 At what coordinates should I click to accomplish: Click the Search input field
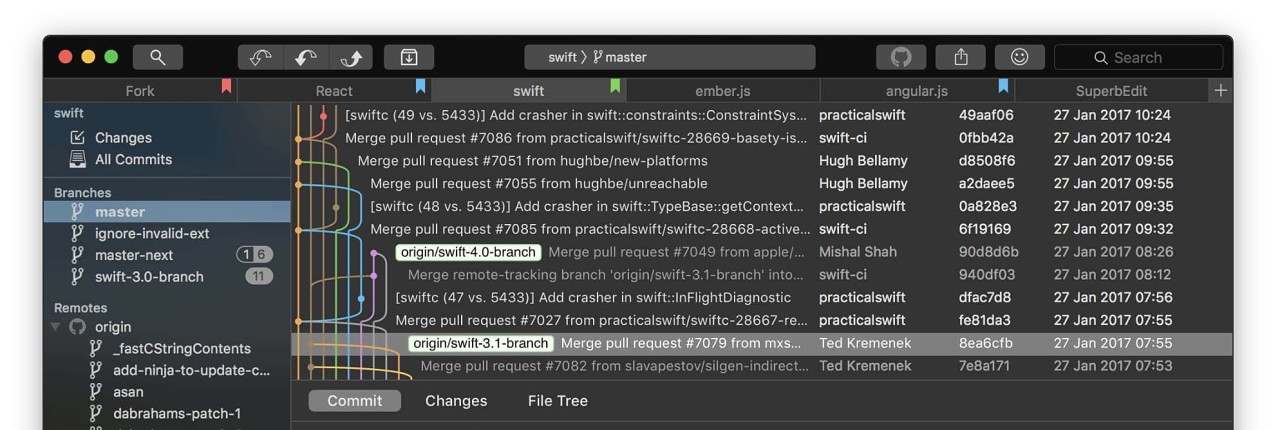(x=1138, y=57)
